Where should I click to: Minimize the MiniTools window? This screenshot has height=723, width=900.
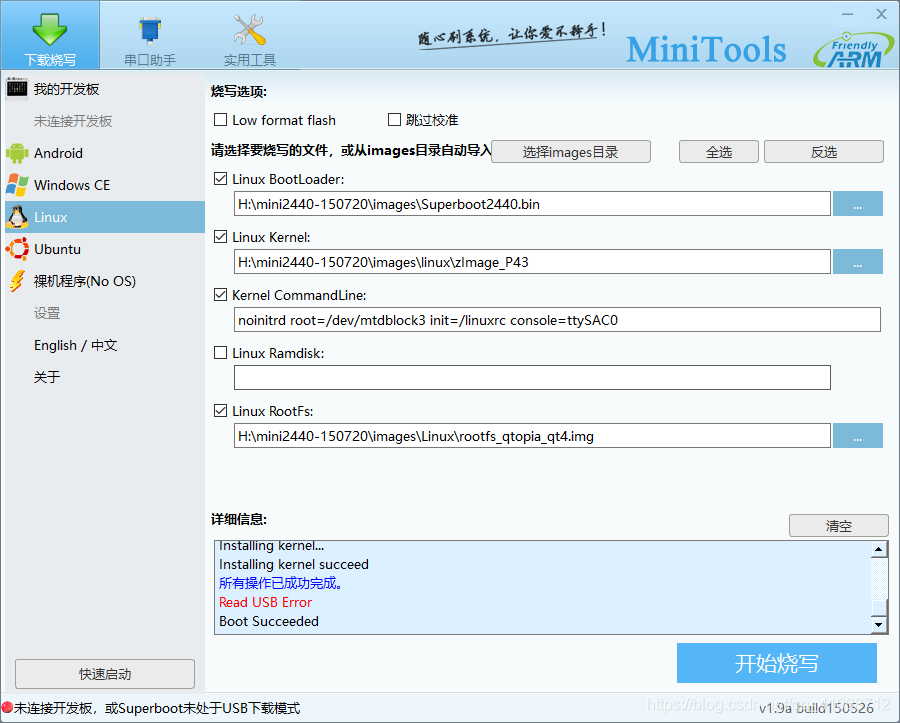[x=848, y=14]
